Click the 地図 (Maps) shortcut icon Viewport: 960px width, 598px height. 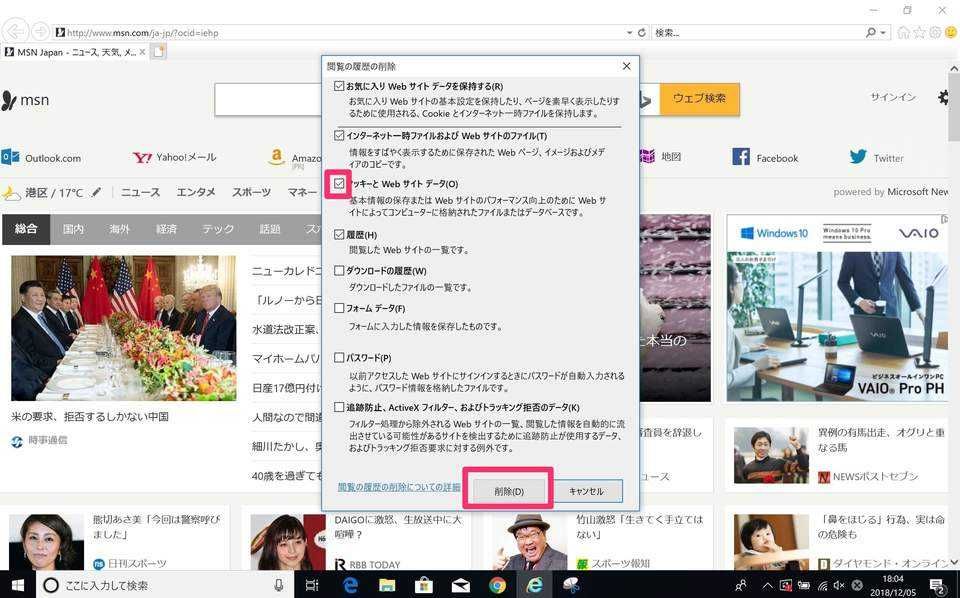(647, 157)
